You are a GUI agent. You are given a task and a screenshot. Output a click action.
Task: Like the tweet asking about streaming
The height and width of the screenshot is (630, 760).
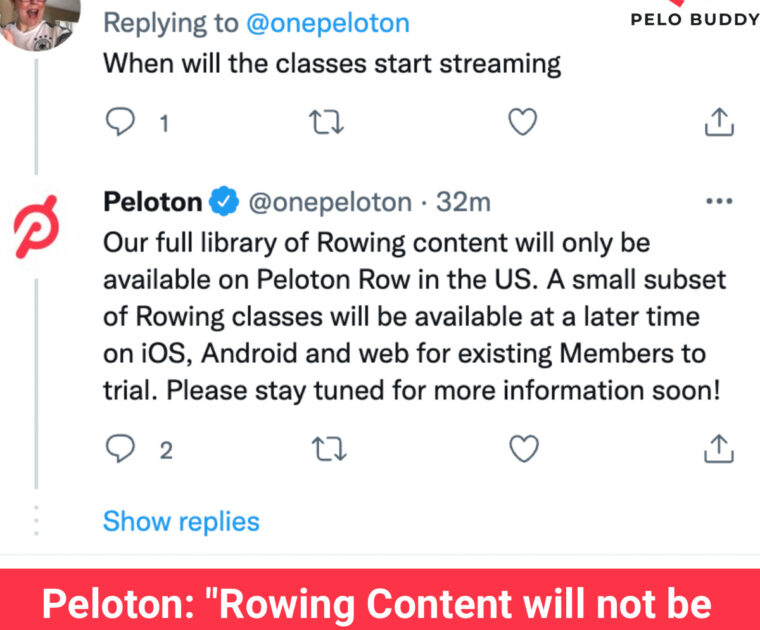523,124
